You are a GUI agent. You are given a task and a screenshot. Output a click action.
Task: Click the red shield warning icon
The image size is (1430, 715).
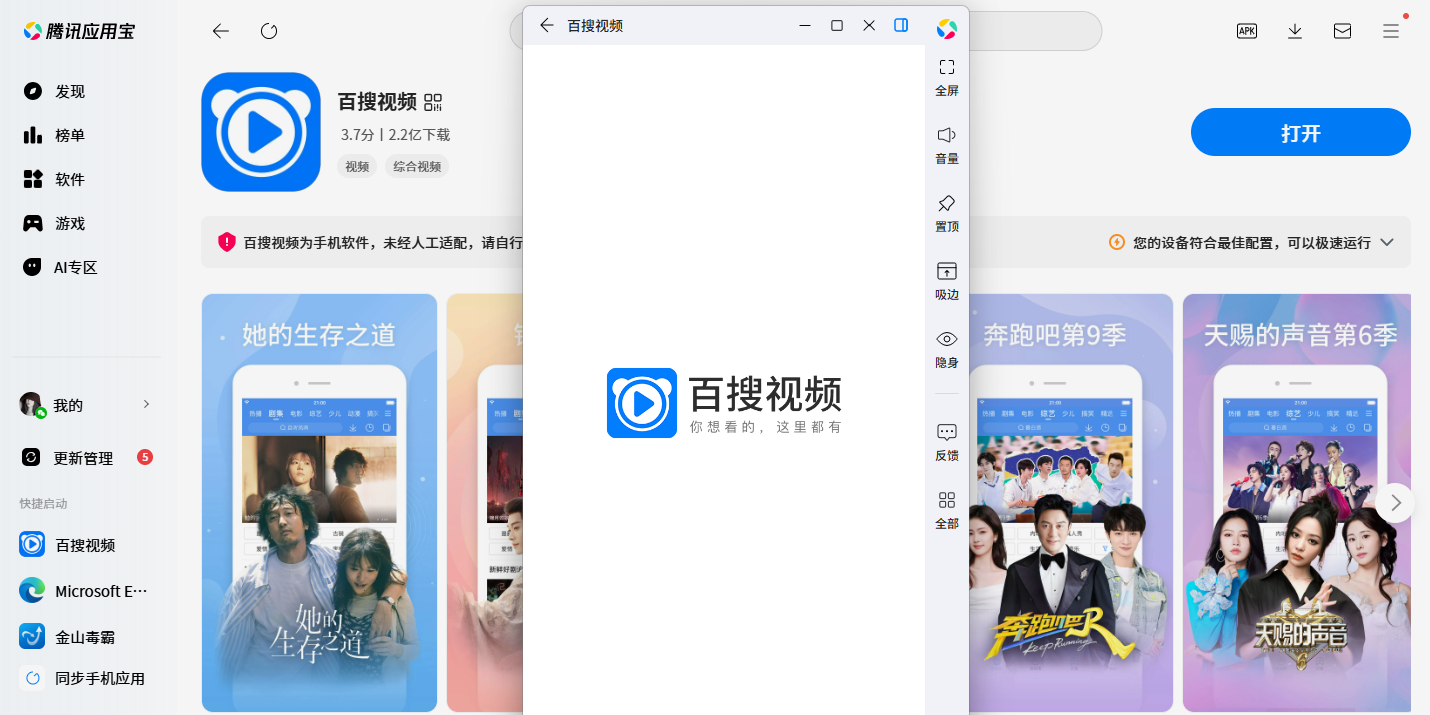point(227,242)
